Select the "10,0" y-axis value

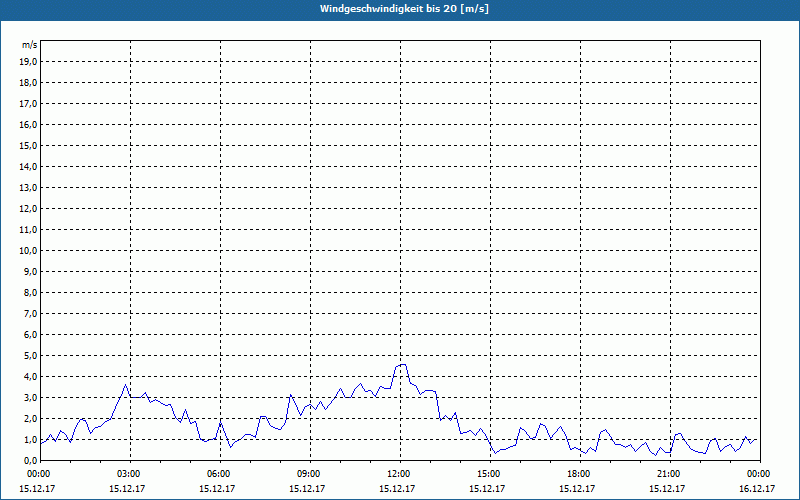pyautogui.click(x=28, y=251)
